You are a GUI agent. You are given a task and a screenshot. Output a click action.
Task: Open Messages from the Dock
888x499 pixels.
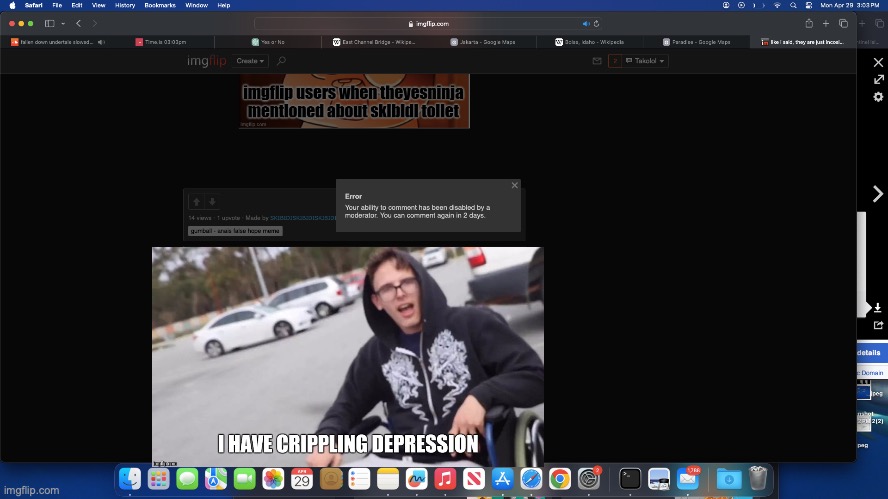pyautogui.click(x=187, y=479)
